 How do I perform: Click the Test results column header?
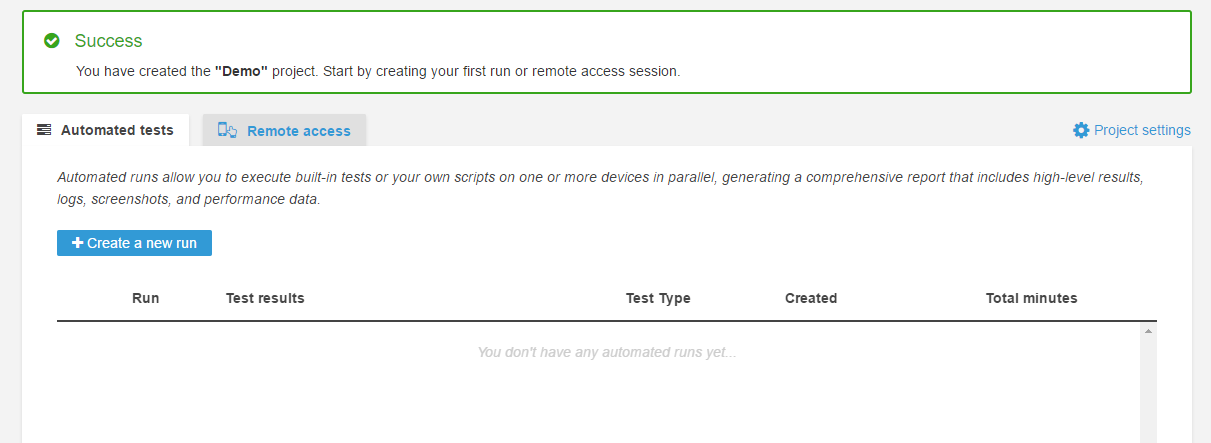coord(265,298)
